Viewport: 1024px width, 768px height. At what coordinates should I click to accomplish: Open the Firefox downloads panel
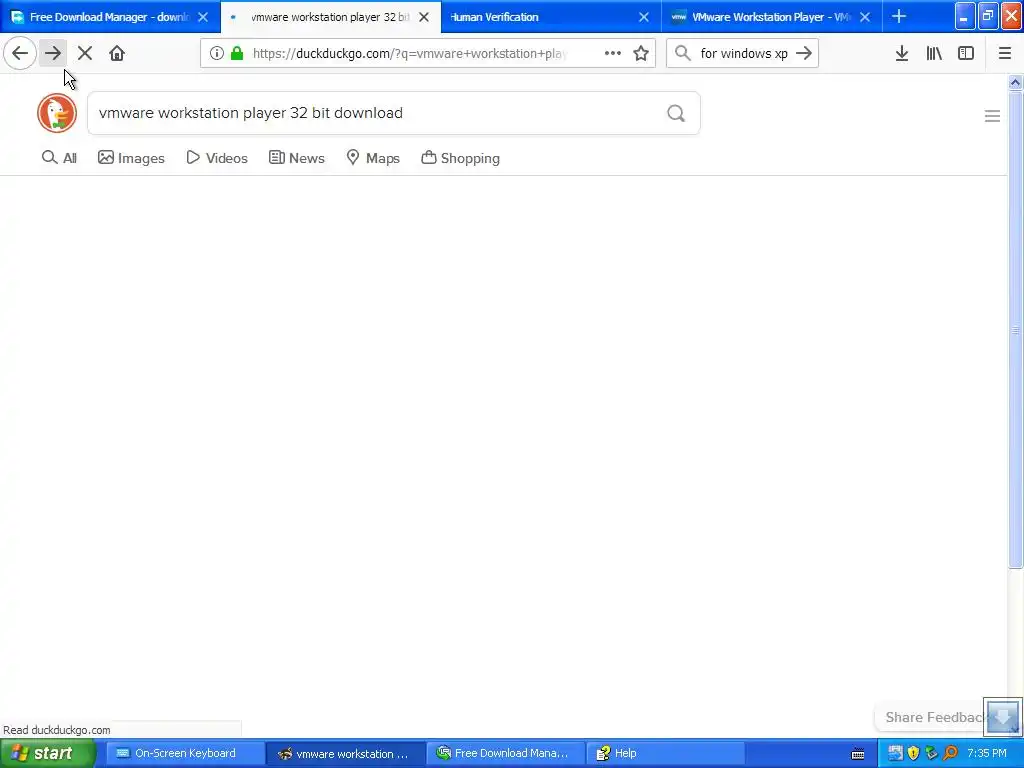click(x=902, y=53)
